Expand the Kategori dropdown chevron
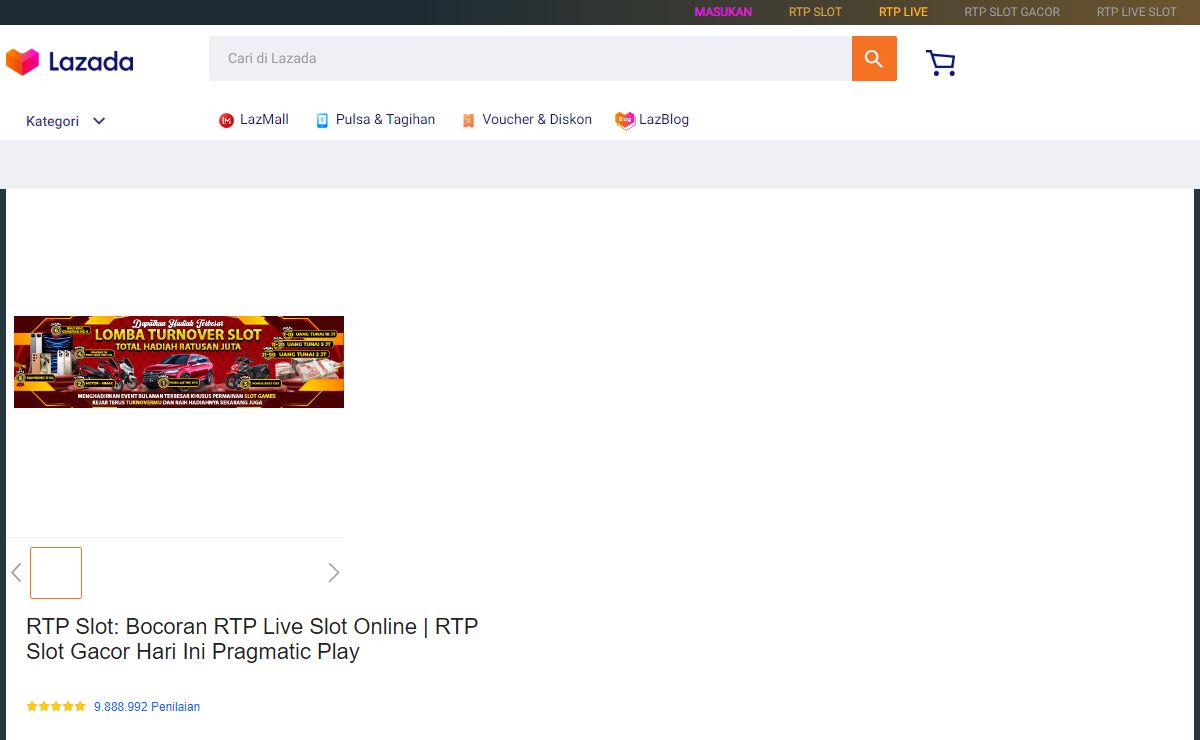This screenshot has height=740, width=1200. tap(99, 121)
